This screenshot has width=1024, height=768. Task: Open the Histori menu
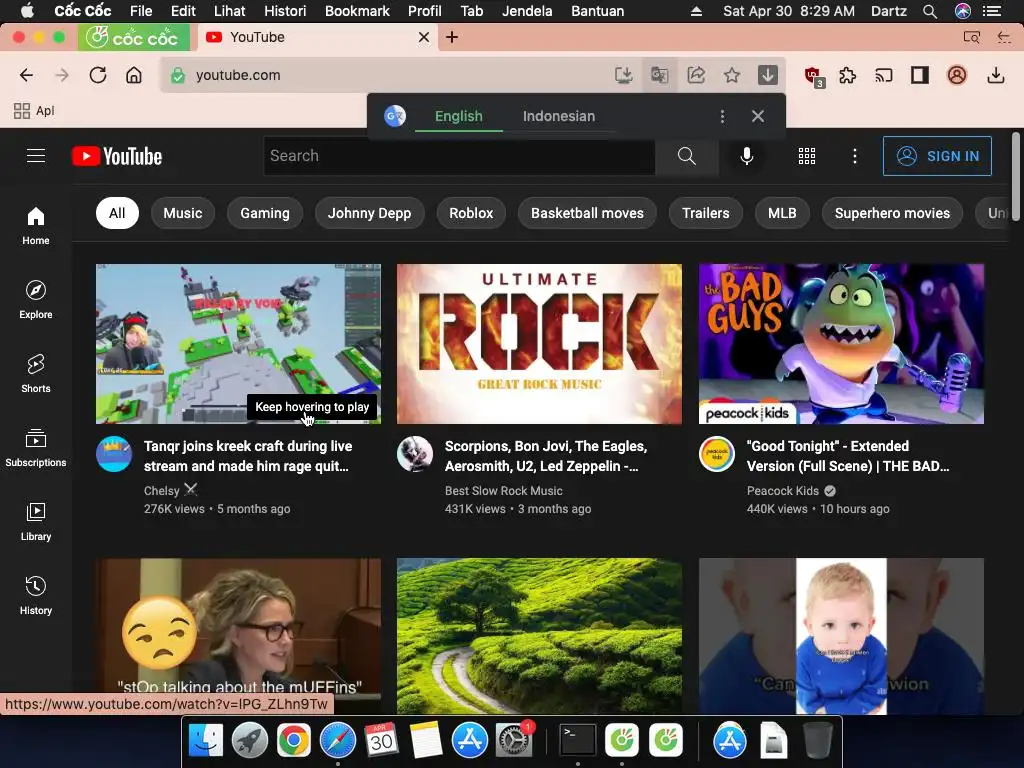[x=285, y=11]
